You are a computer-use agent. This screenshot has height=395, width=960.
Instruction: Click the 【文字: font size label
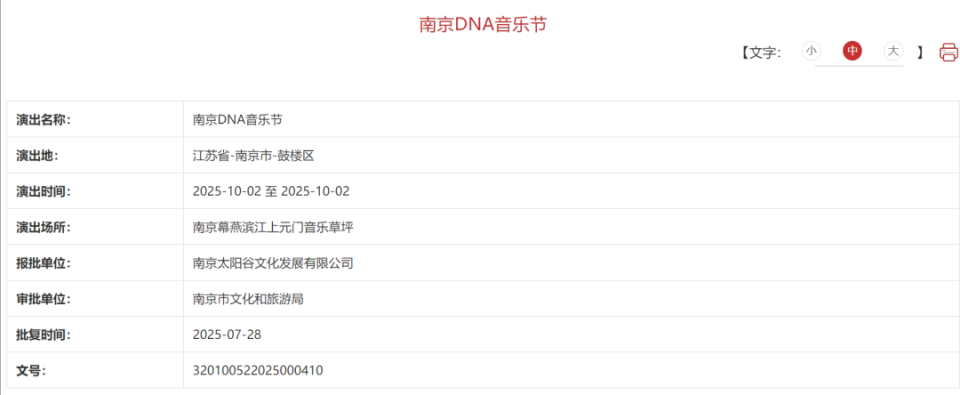pyautogui.click(x=761, y=52)
